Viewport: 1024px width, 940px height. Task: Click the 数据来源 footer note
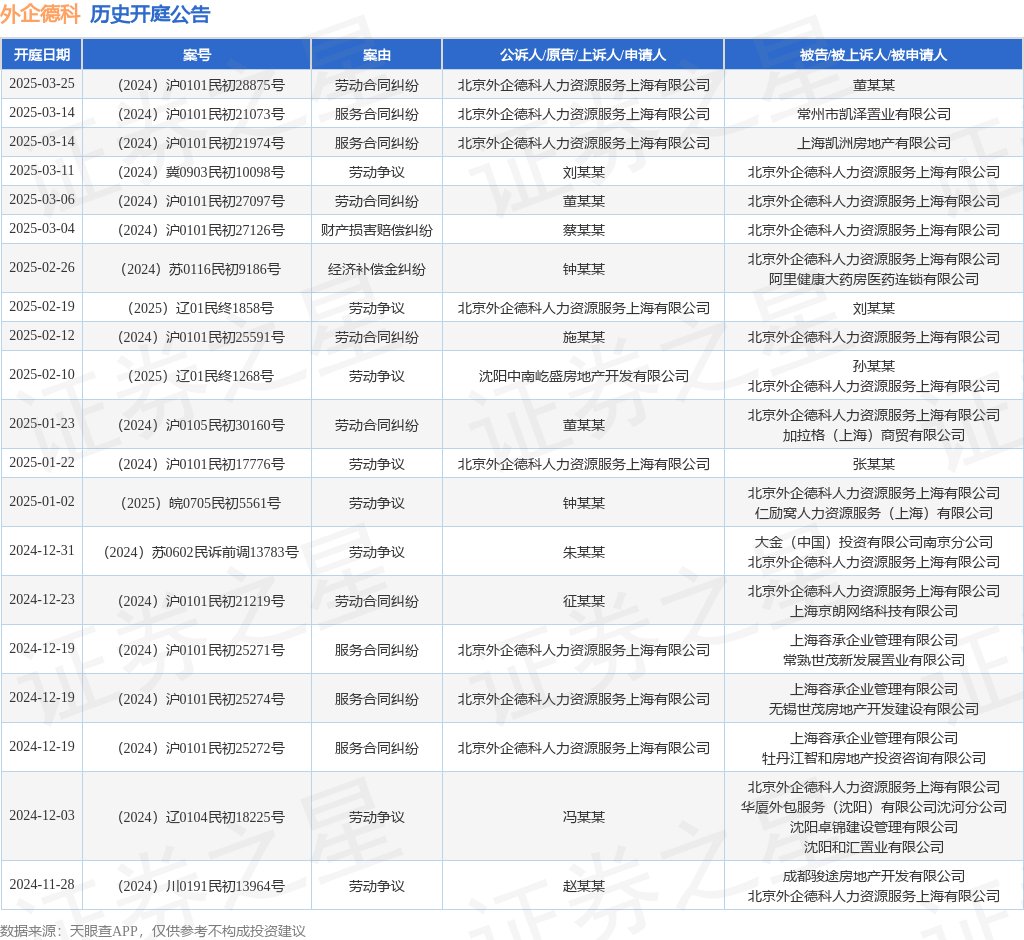pos(153,931)
